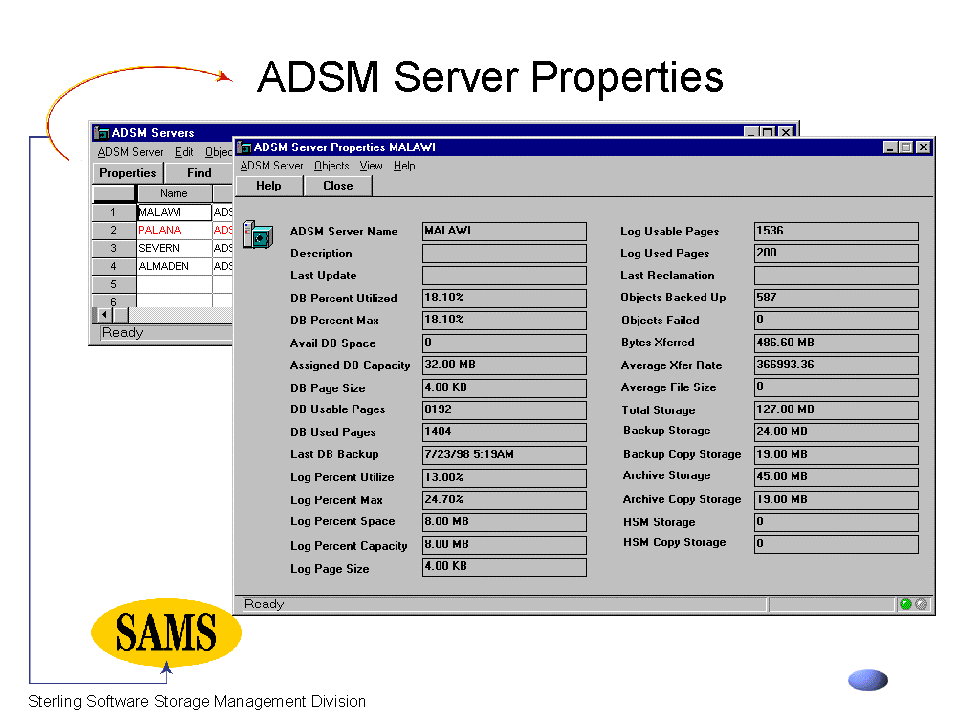959x719 pixels.
Task: Open the View menu
Action: (x=371, y=166)
